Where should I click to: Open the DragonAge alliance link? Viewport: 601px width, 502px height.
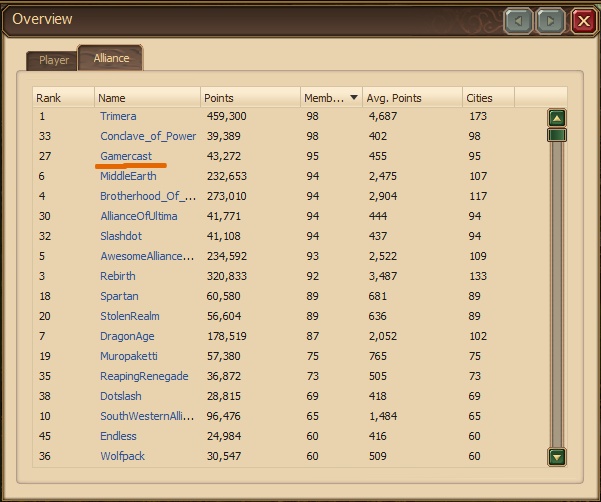127,336
